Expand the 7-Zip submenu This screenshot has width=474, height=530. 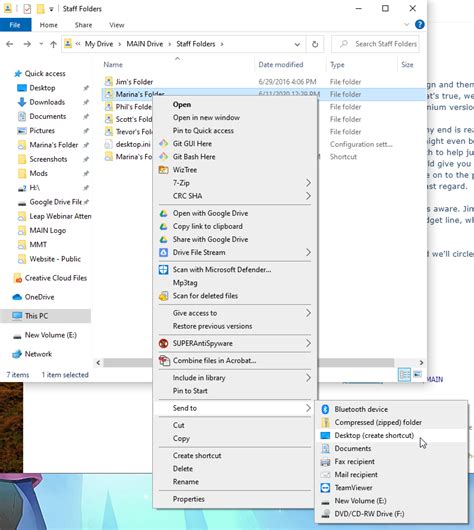point(308,183)
